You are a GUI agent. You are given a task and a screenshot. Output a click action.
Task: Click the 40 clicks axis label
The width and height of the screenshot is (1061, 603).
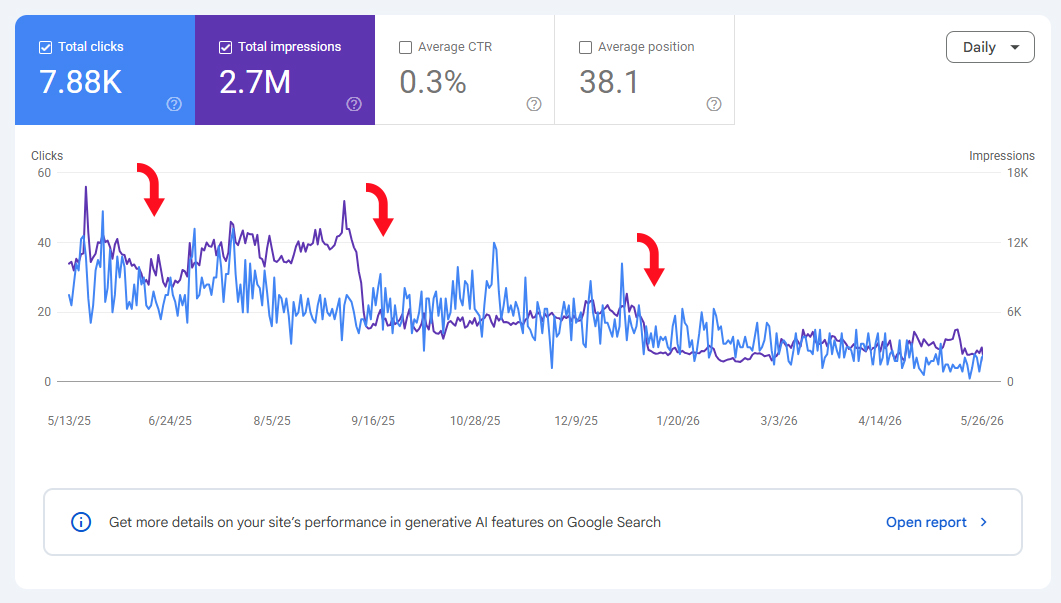coord(44,242)
